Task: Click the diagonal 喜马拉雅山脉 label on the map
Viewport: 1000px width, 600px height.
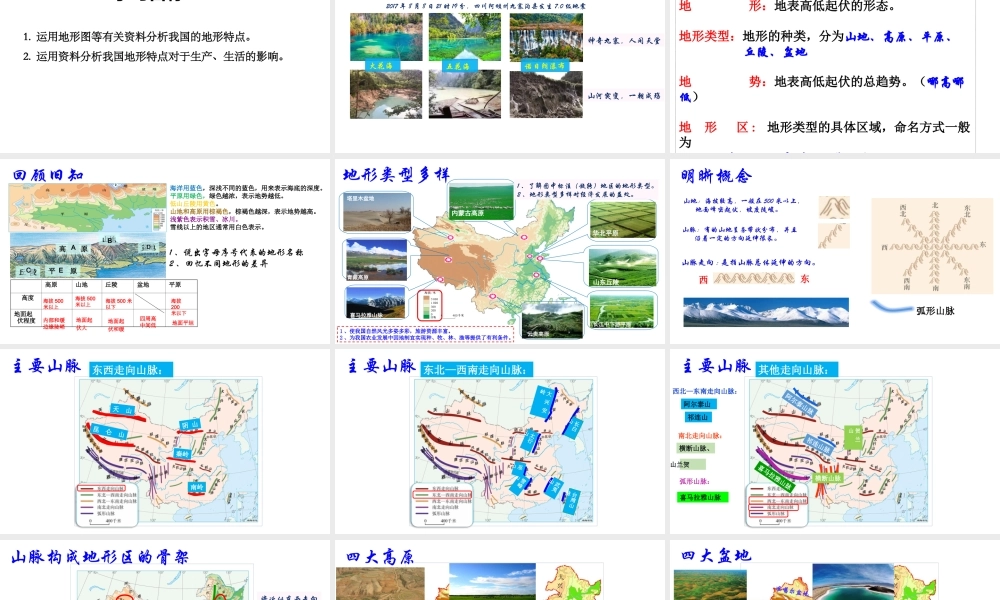Action: click(x=774, y=476)
